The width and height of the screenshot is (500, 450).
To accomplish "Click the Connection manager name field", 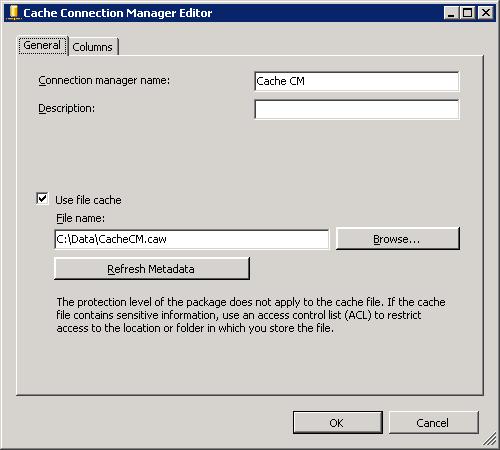I will point(356,81).
